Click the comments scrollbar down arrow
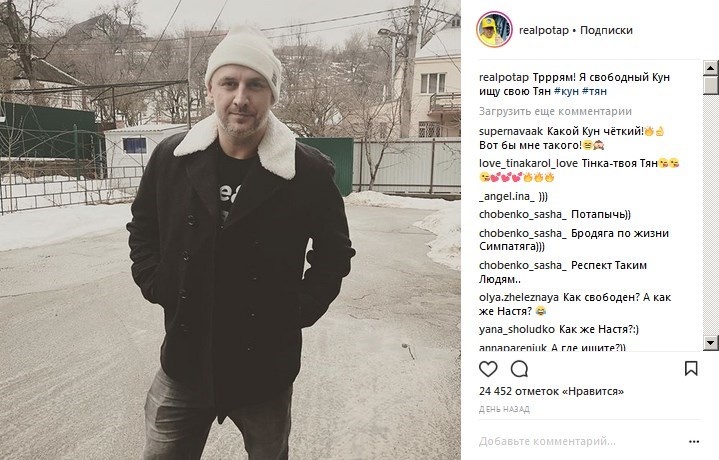 click(710, 342)
